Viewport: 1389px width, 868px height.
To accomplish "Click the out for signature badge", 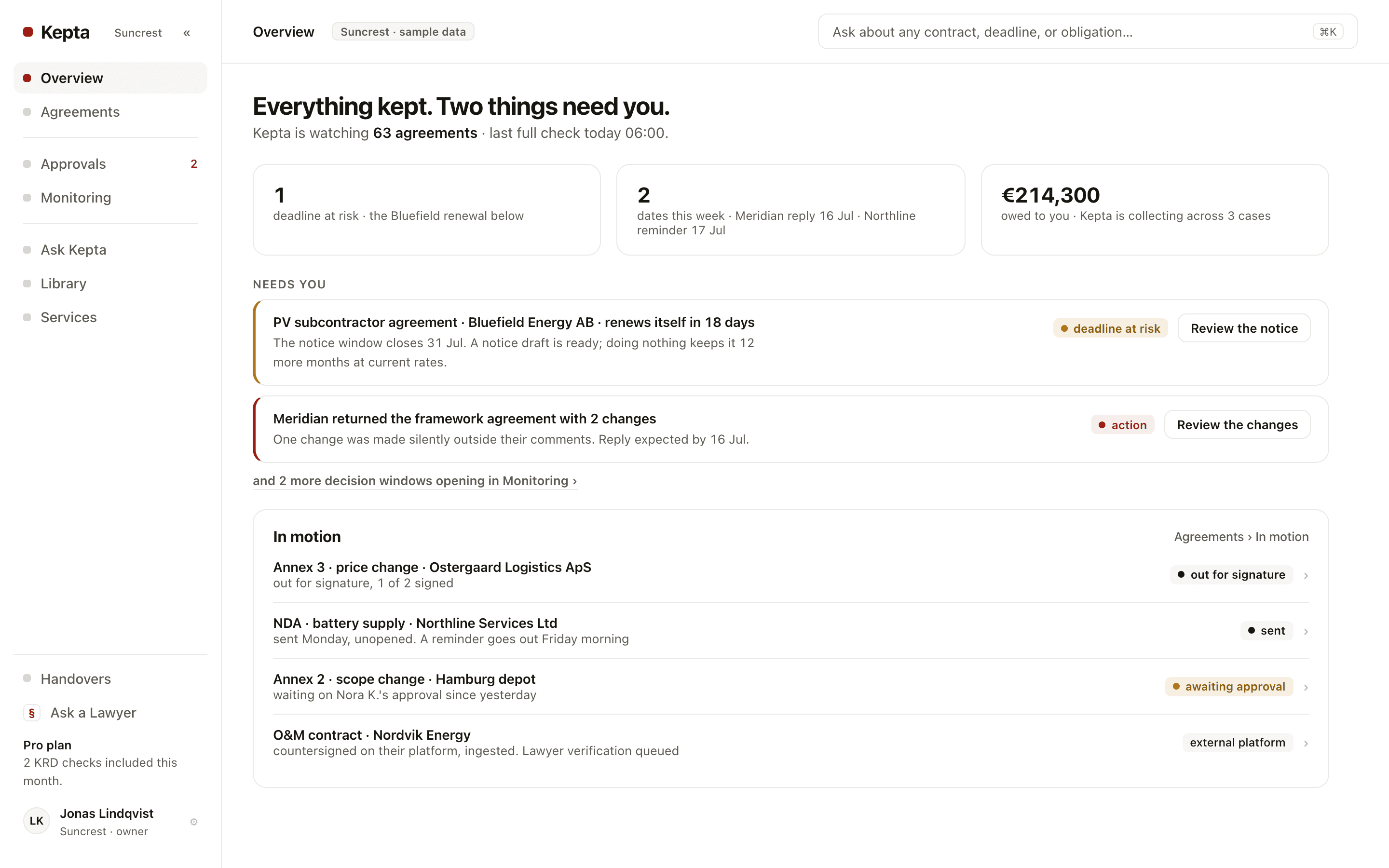I will 1231,575.
